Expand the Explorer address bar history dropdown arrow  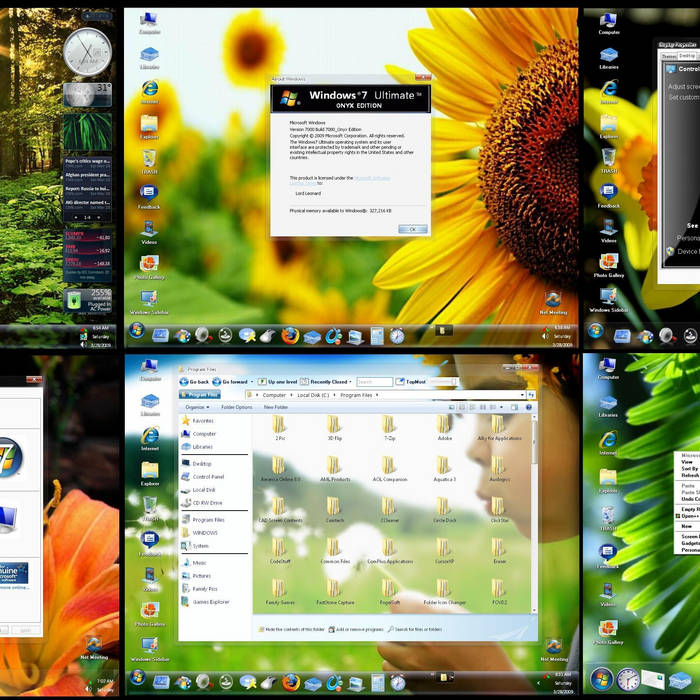click(523, 395)
